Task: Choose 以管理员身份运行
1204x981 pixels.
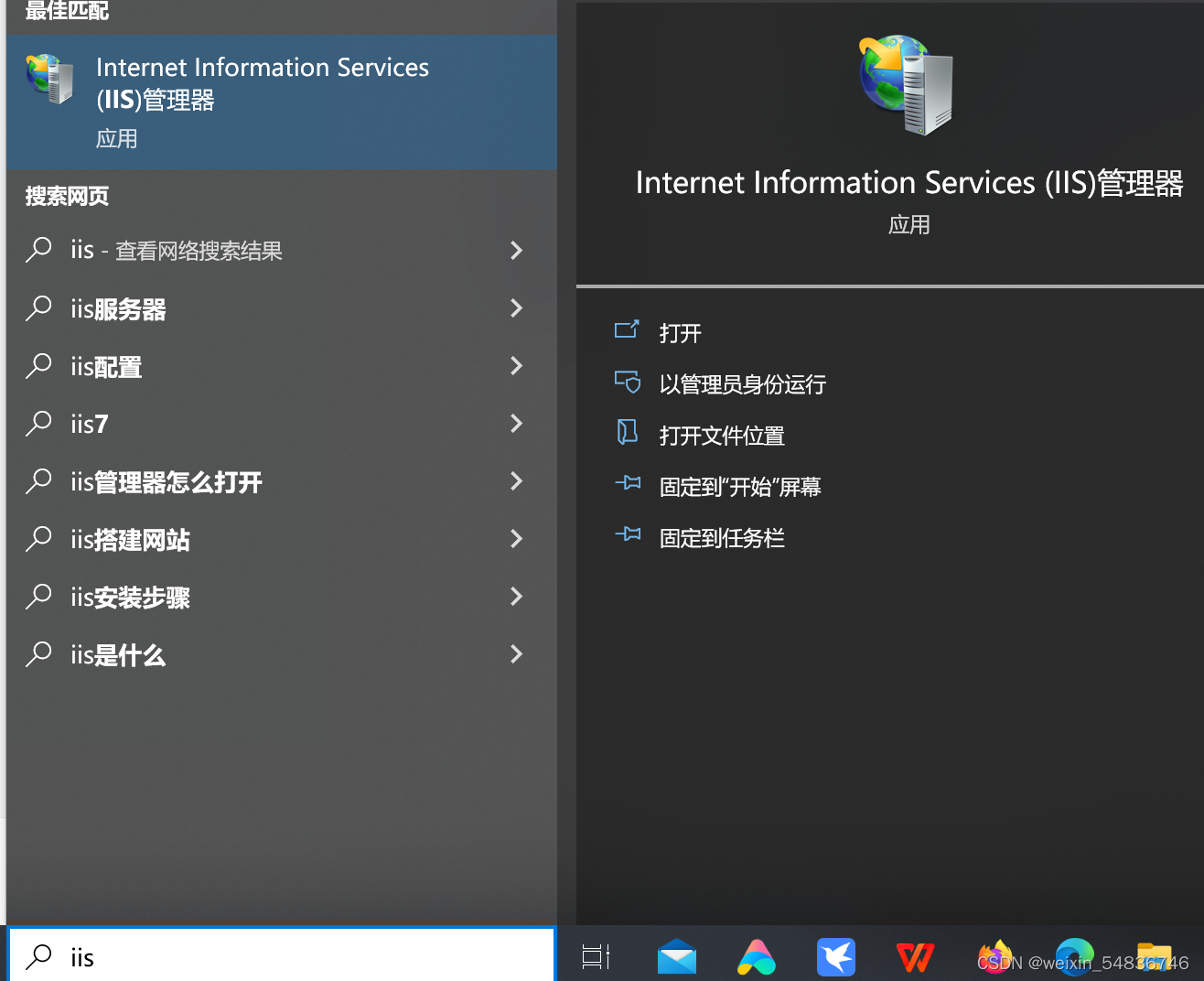Action: click(x=743, y=384)
